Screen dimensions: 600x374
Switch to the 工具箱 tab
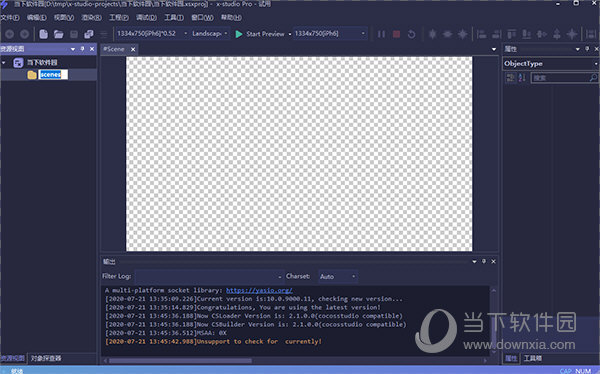533,358
